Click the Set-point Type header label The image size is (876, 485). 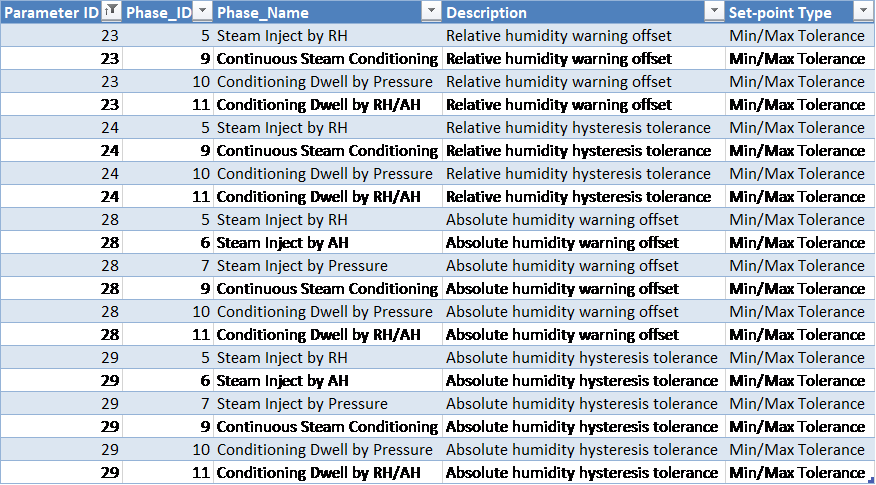pyautogui.click(x=780, y=13)
